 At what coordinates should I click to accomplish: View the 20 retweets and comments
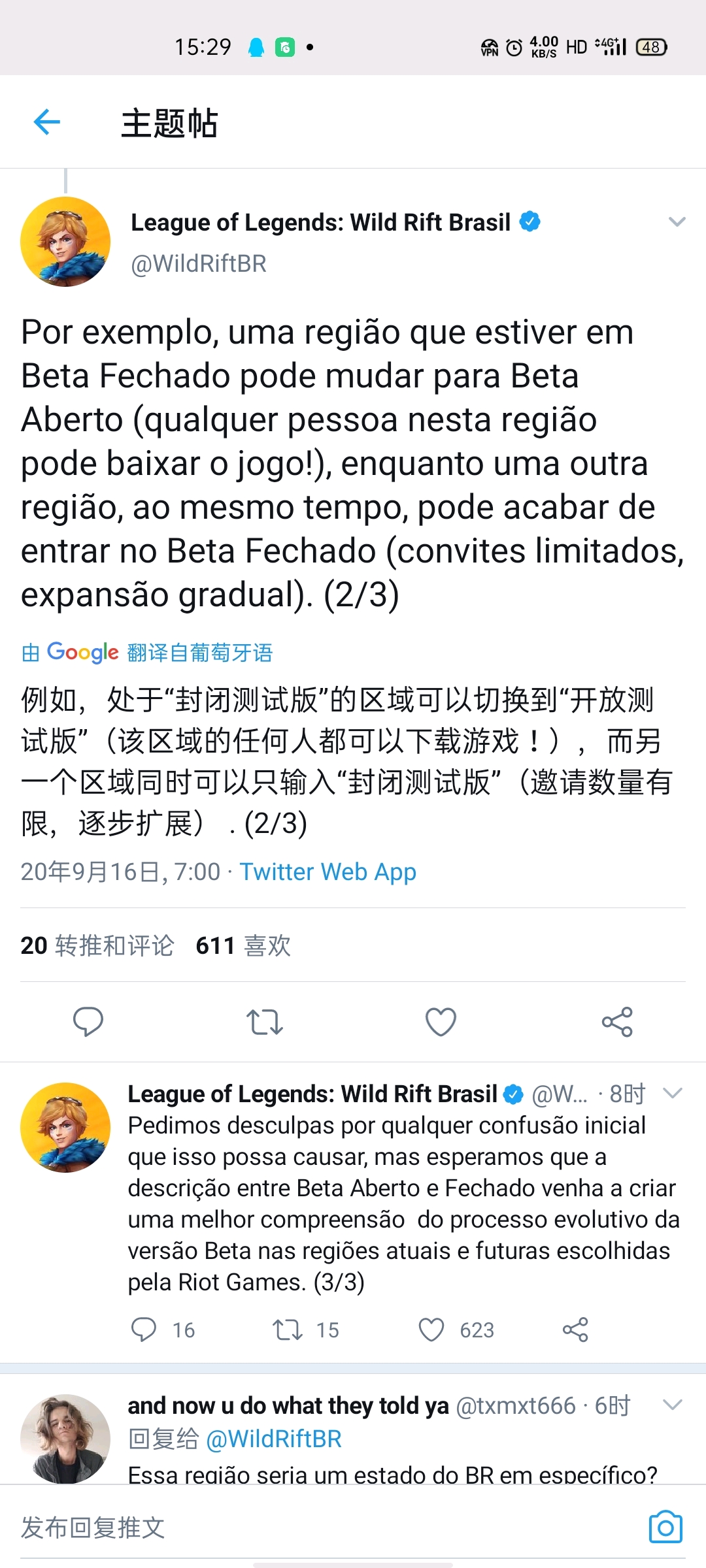click(97, 945)
